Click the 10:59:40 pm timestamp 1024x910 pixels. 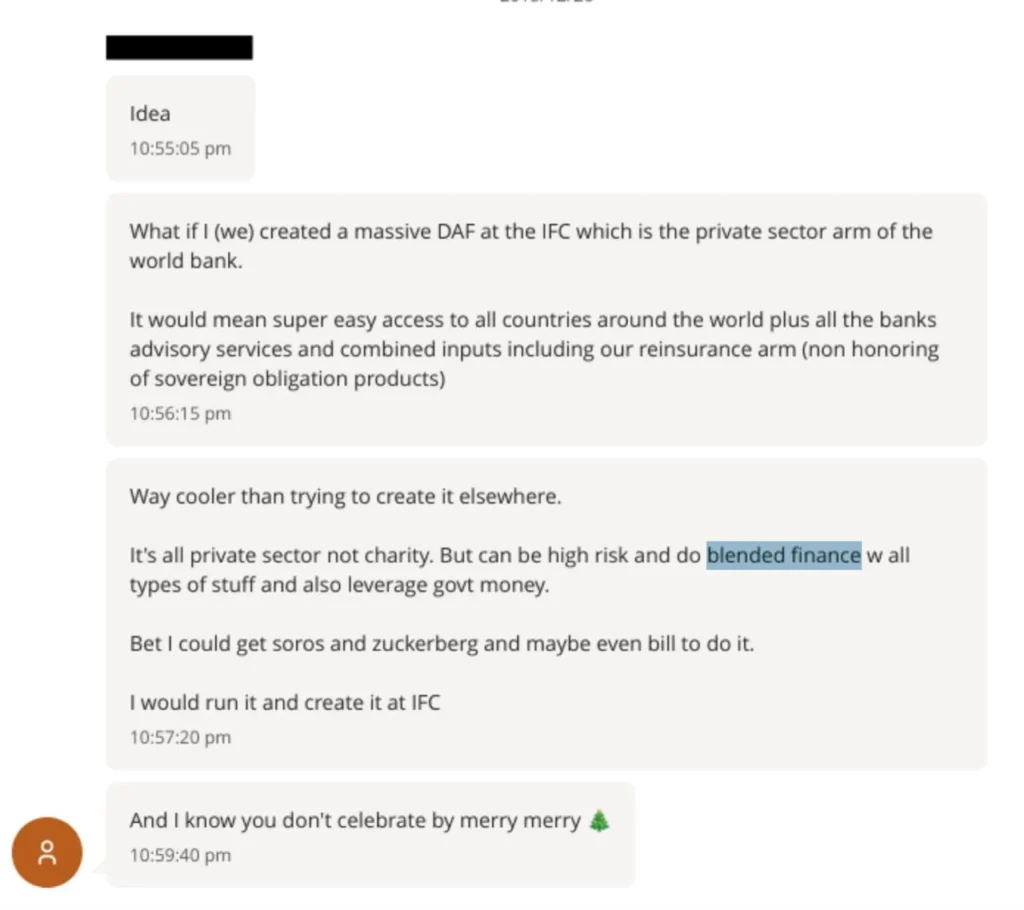tap(180, 855)
